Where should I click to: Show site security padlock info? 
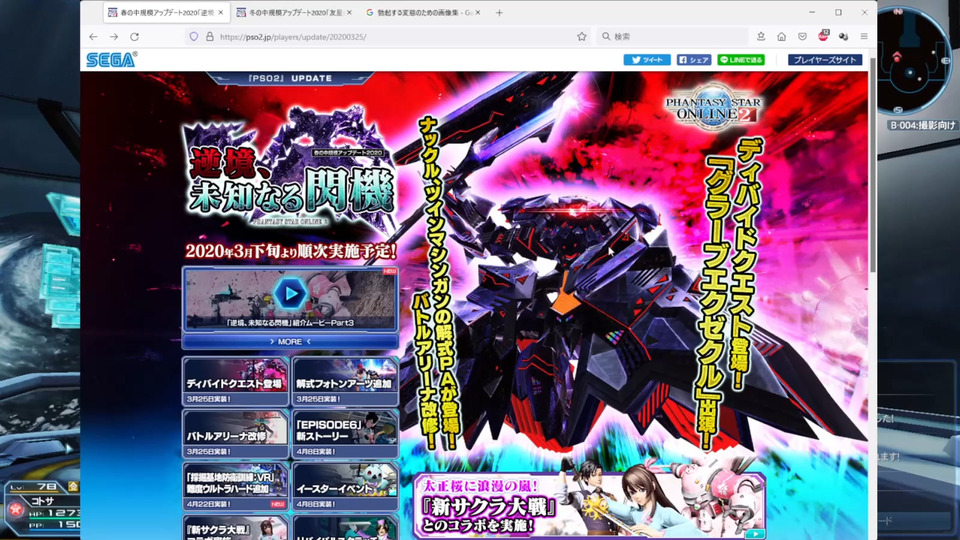click(x=209, y=37)
